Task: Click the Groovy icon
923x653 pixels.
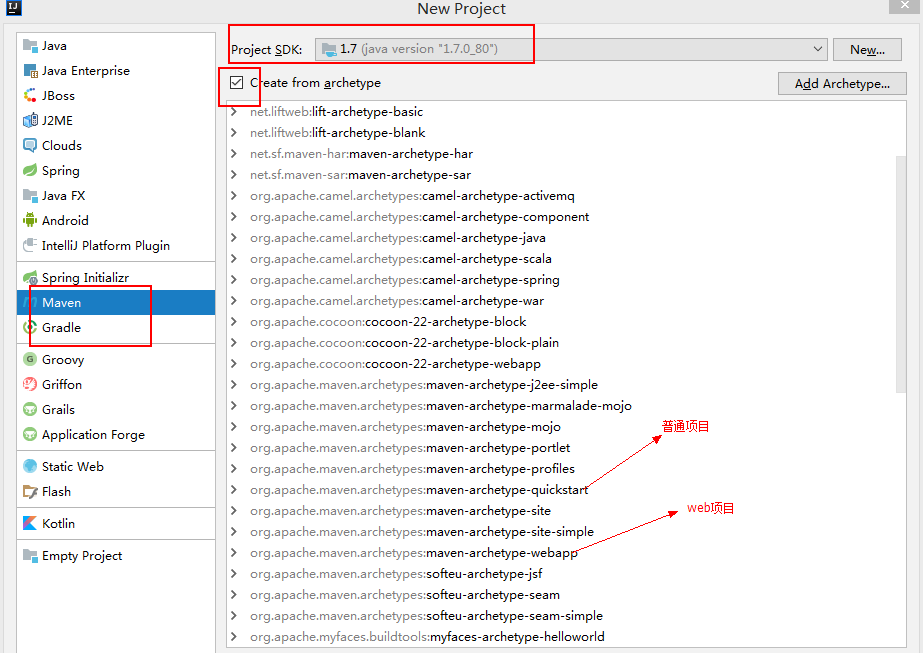Action: point(30,359)
